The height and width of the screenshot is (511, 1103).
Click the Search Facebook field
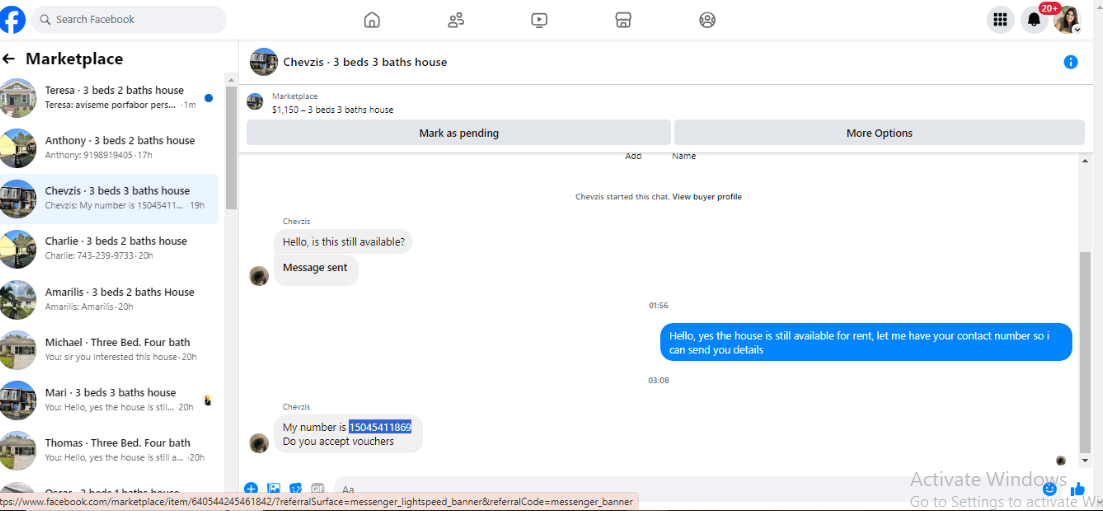pos(129,20)
